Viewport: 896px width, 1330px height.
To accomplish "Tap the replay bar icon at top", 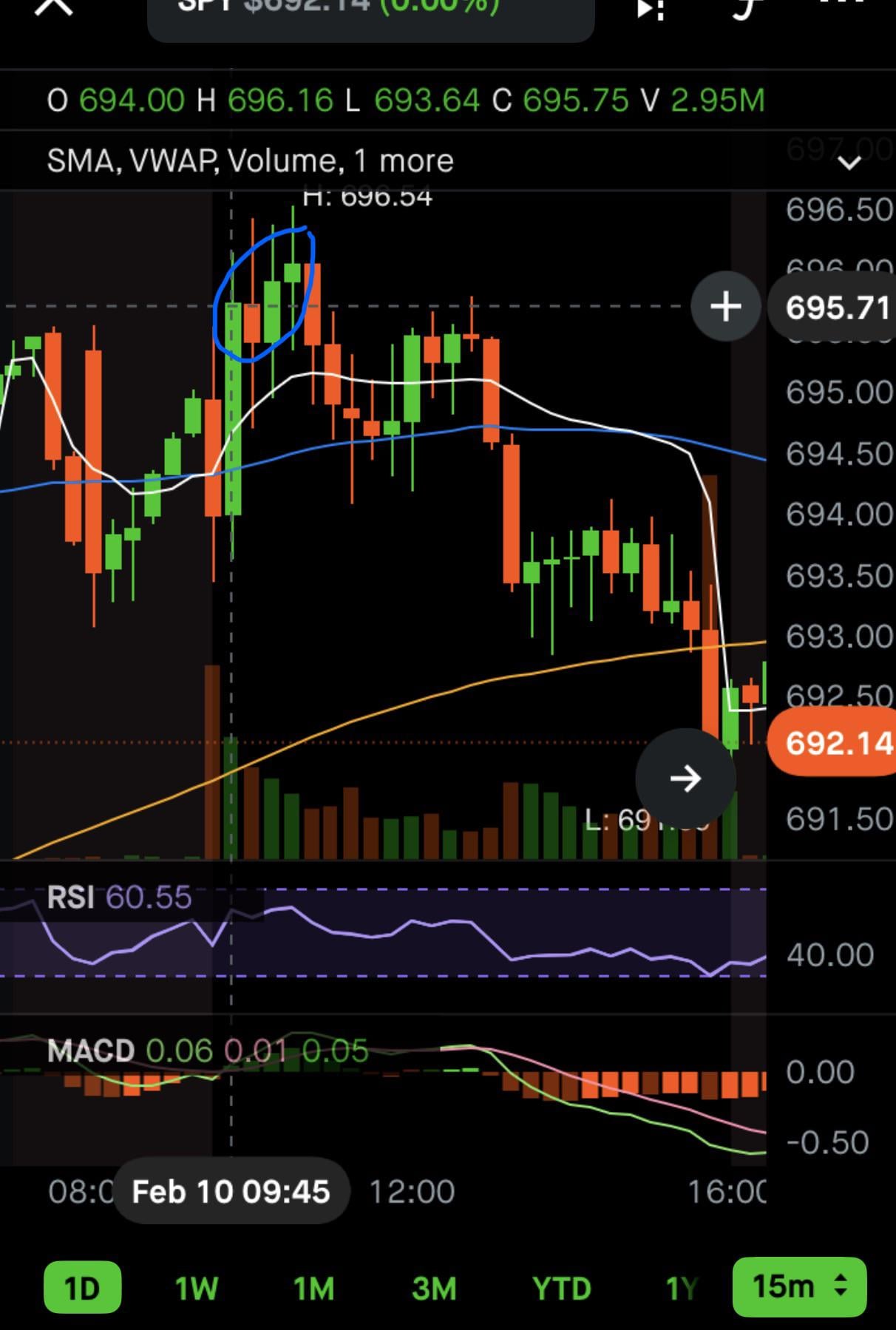I will click(651, 7).
